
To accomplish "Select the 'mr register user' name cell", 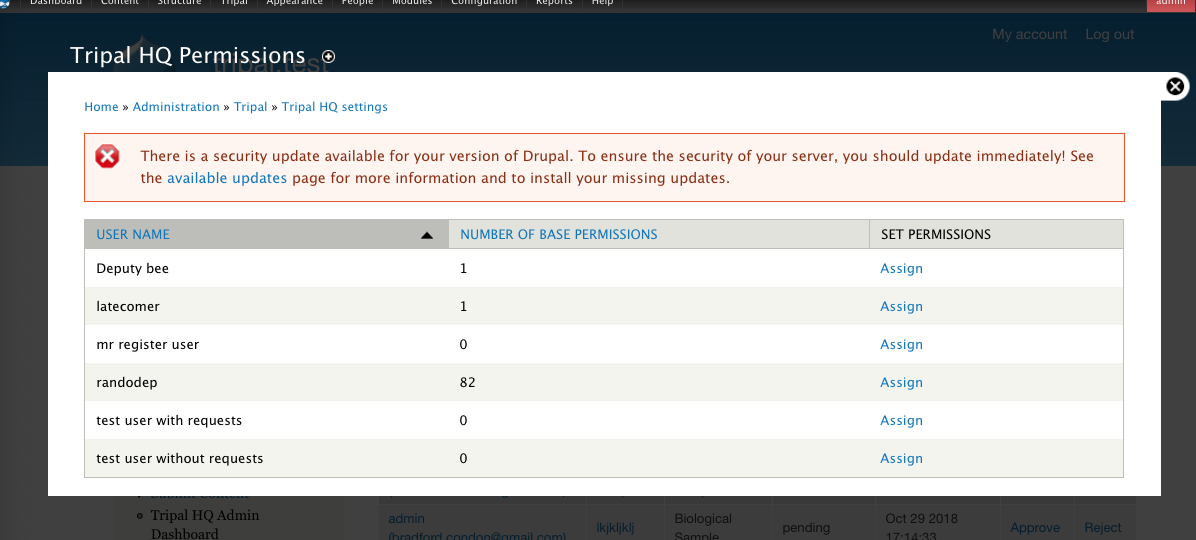I will tap(267, 345).
